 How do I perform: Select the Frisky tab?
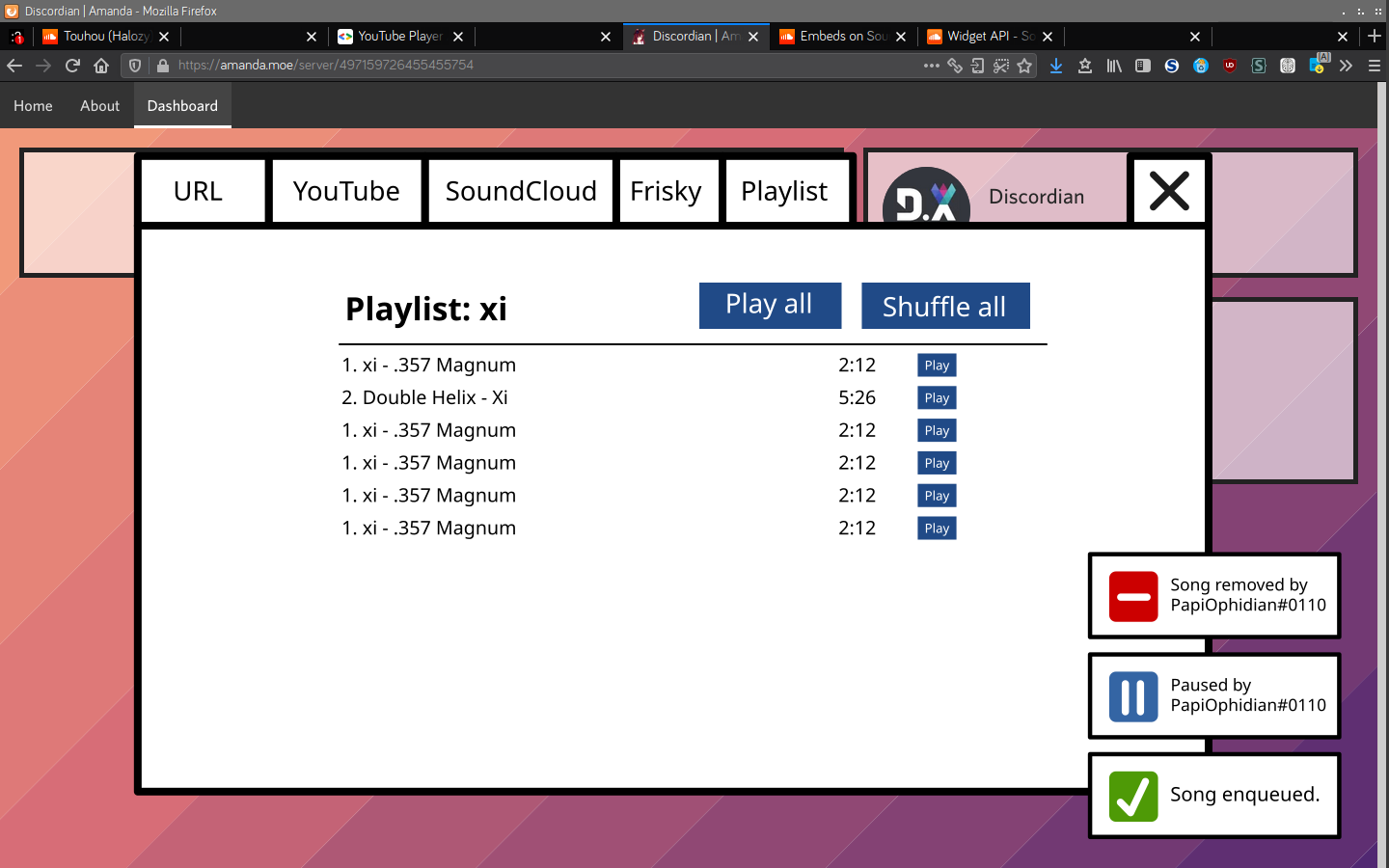[666, 191]
